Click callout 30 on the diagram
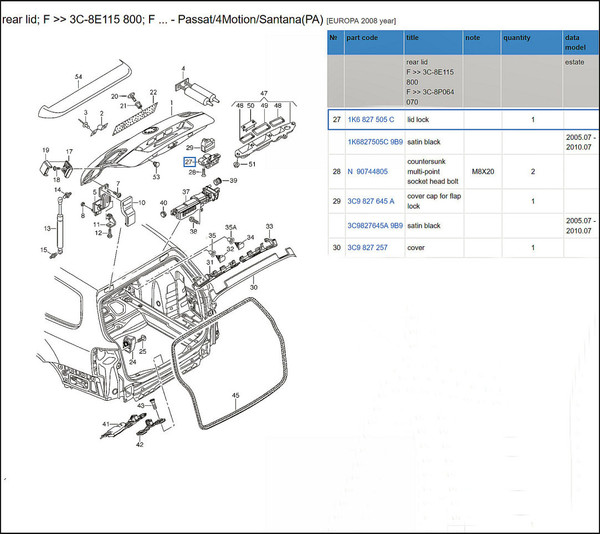600x534 pixels. tap(253, 288)
